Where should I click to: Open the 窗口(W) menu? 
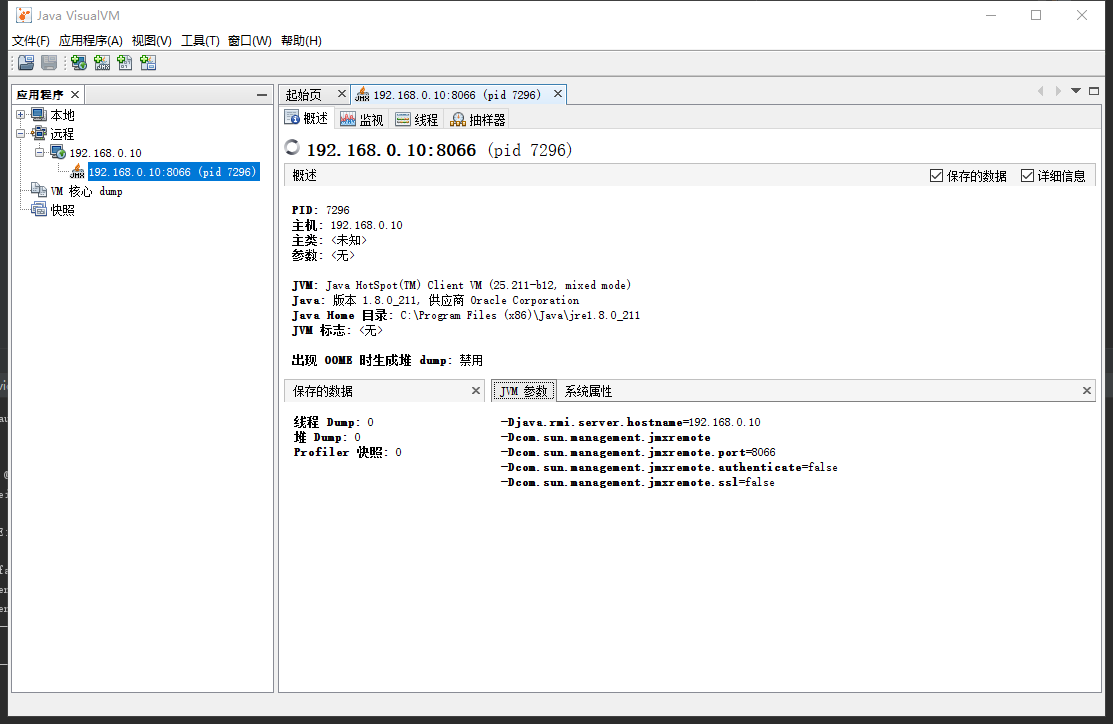[249, 40]
